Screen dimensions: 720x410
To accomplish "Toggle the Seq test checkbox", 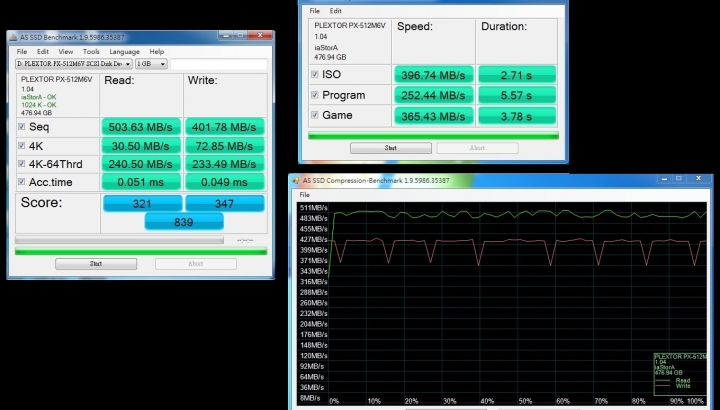I will pyautogui.click(x=21, y=126).
